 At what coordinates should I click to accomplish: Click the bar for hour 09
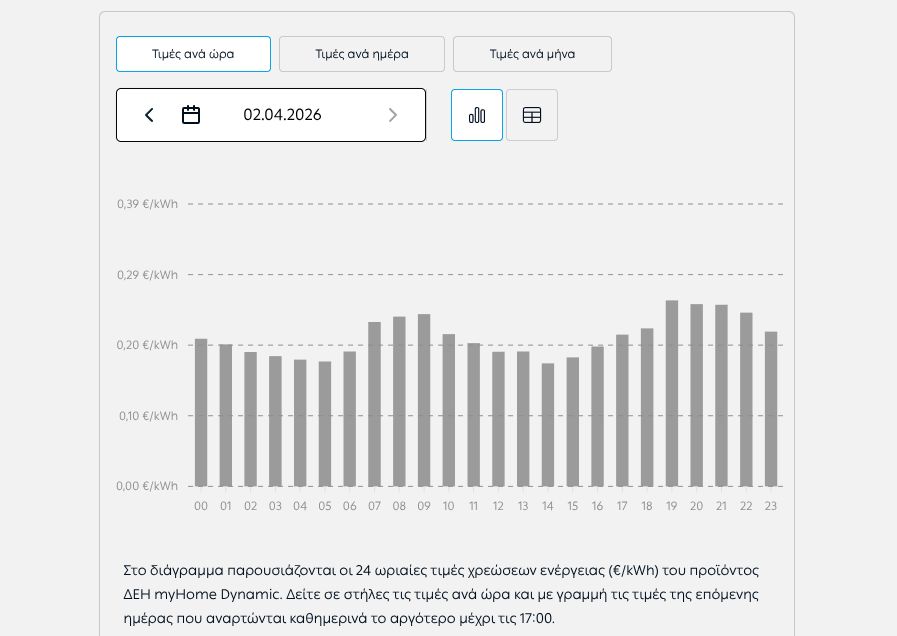(424, 400)
